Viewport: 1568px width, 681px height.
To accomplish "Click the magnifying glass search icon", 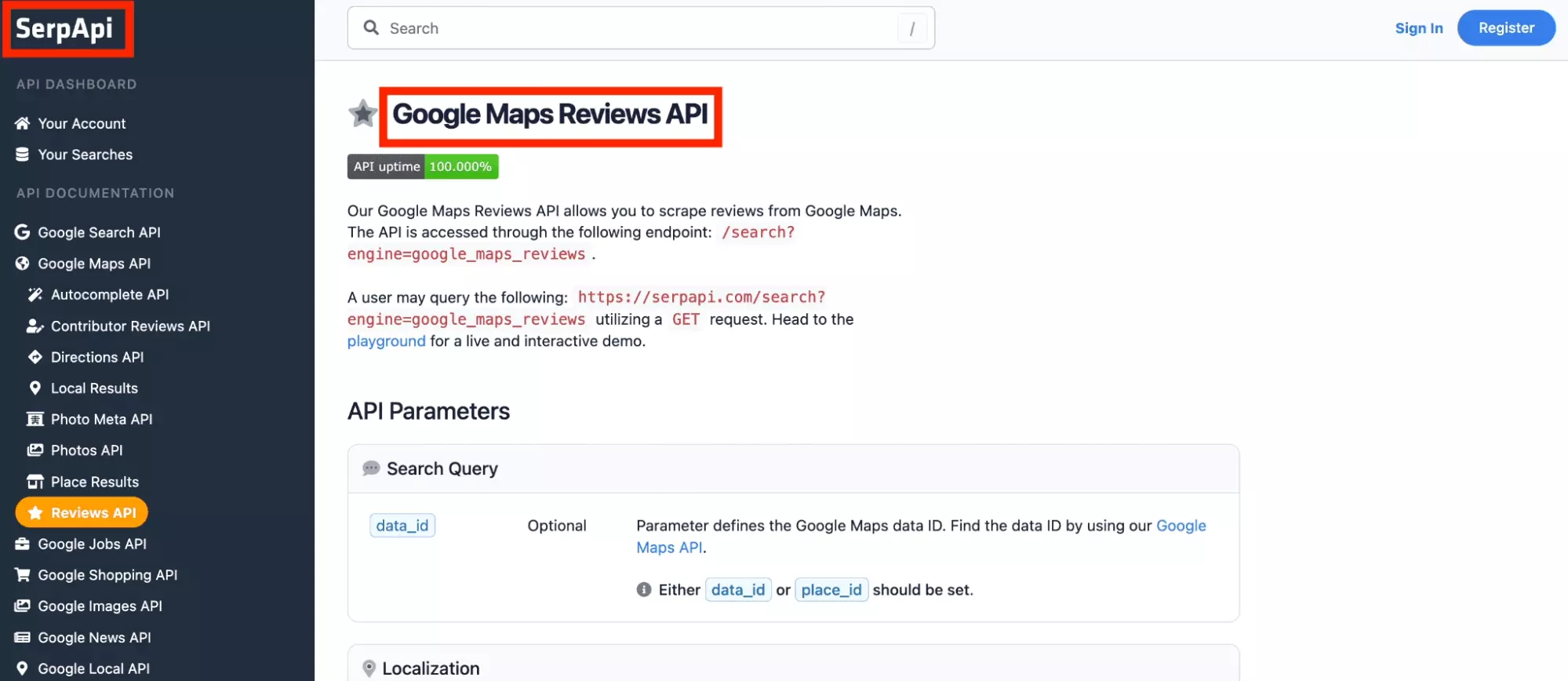I will coord(371,28).
